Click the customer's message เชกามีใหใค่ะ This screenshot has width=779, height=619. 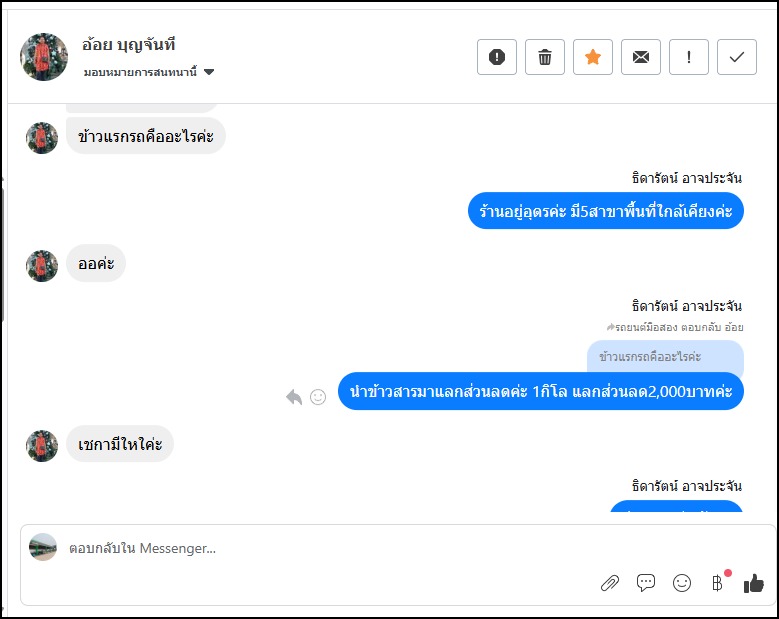(x=120, y=443)
